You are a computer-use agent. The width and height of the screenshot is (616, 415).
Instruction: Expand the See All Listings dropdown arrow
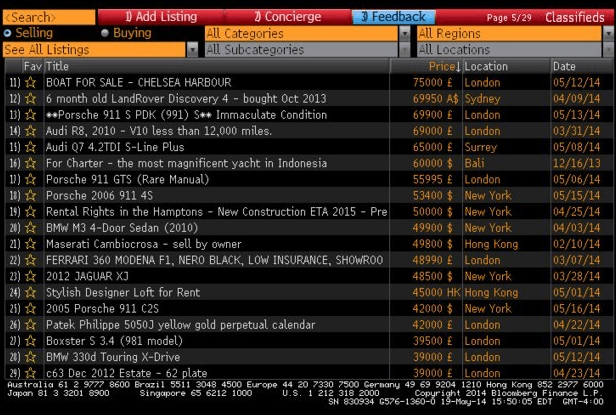coord(192,50)
